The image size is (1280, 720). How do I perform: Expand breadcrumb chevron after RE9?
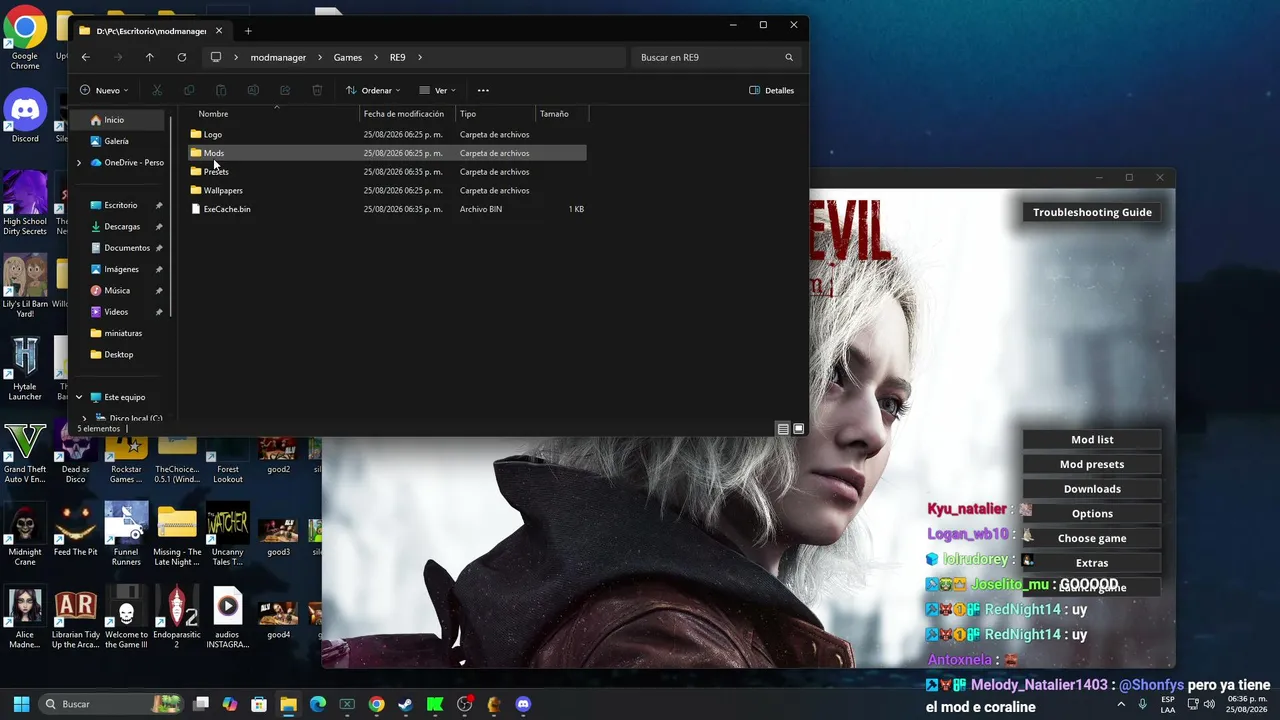tap(420, 57)
